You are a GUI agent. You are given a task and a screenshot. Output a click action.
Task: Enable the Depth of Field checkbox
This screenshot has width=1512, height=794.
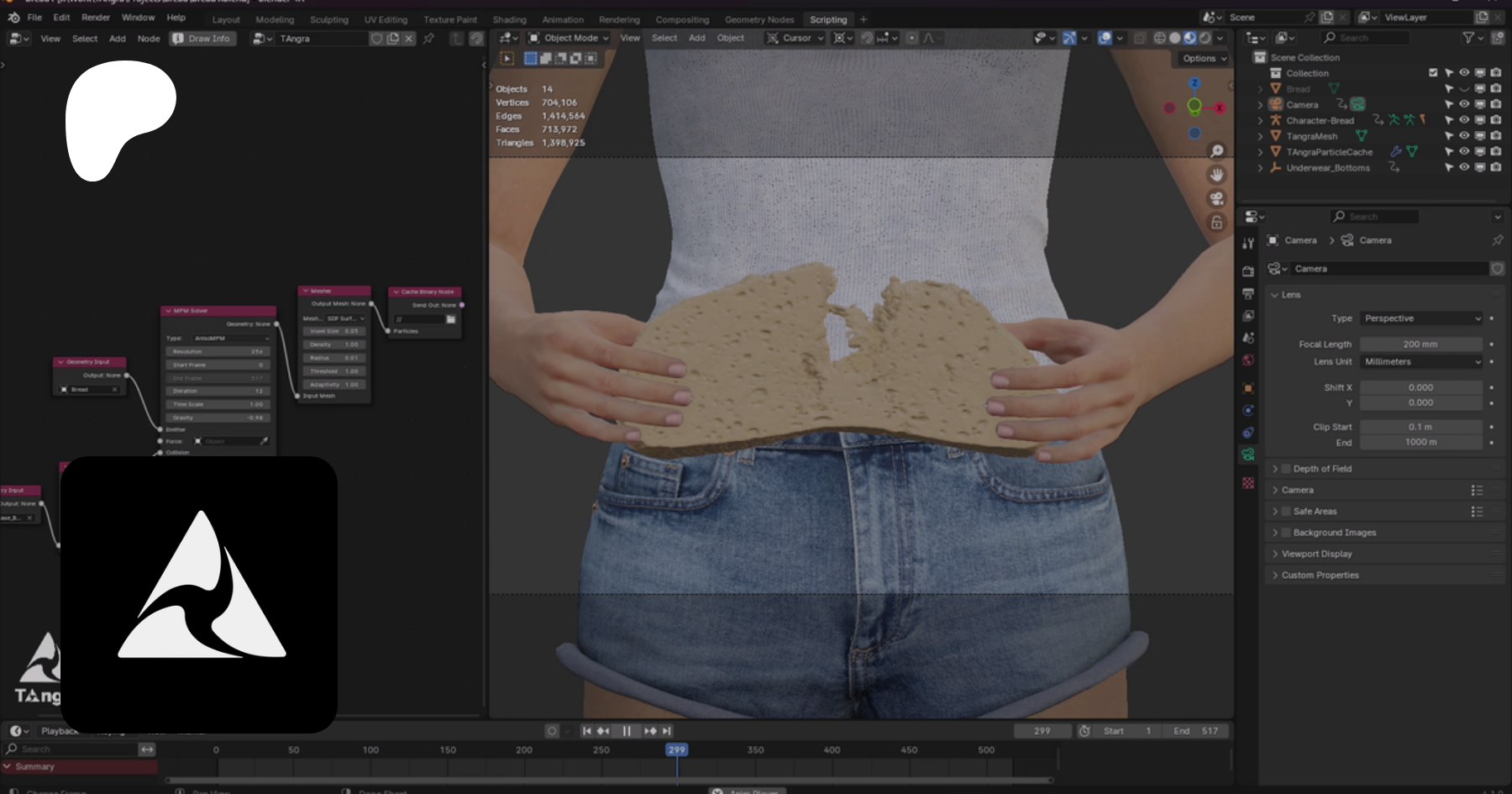click(1285, 469)
